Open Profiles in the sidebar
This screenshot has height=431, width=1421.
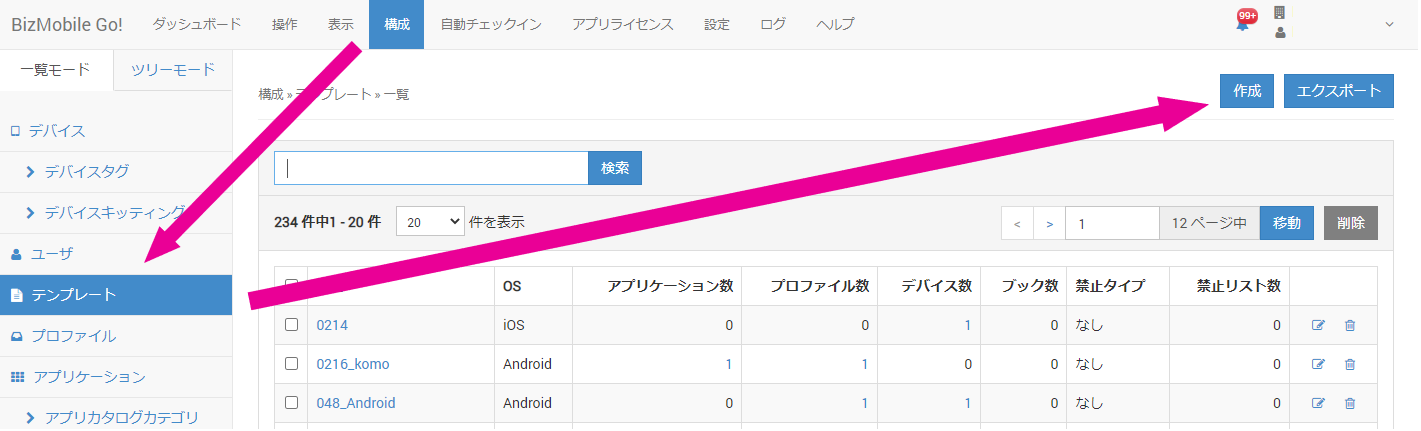[73, 336]
